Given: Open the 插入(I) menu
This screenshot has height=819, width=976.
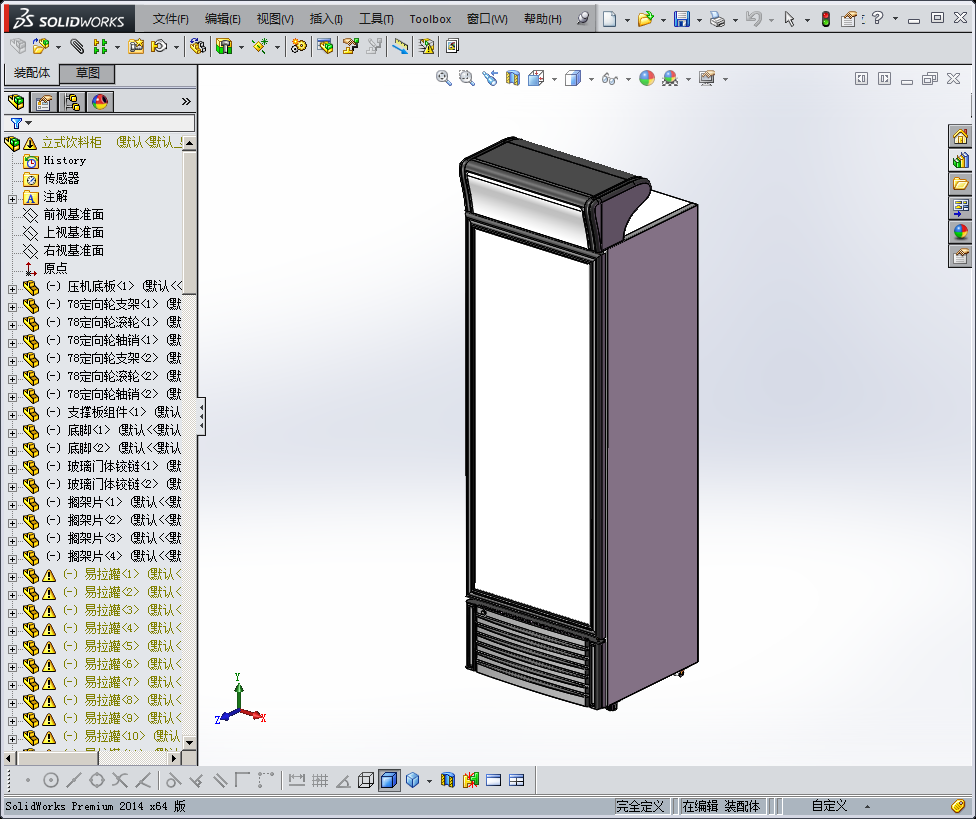Looking at the screenshot, I should point(326,19).
